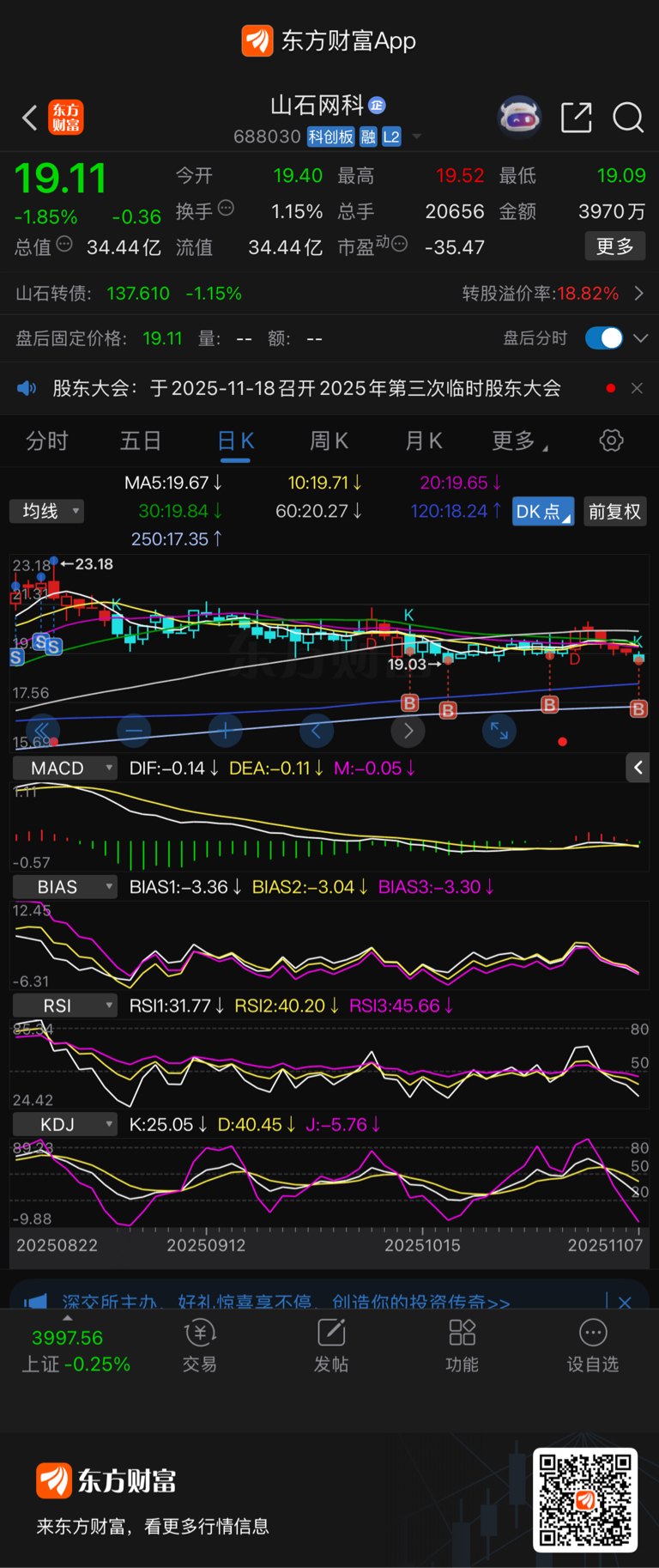Switch to the 周K tab
Screen dimensions: 659x1568
point(329,441)
